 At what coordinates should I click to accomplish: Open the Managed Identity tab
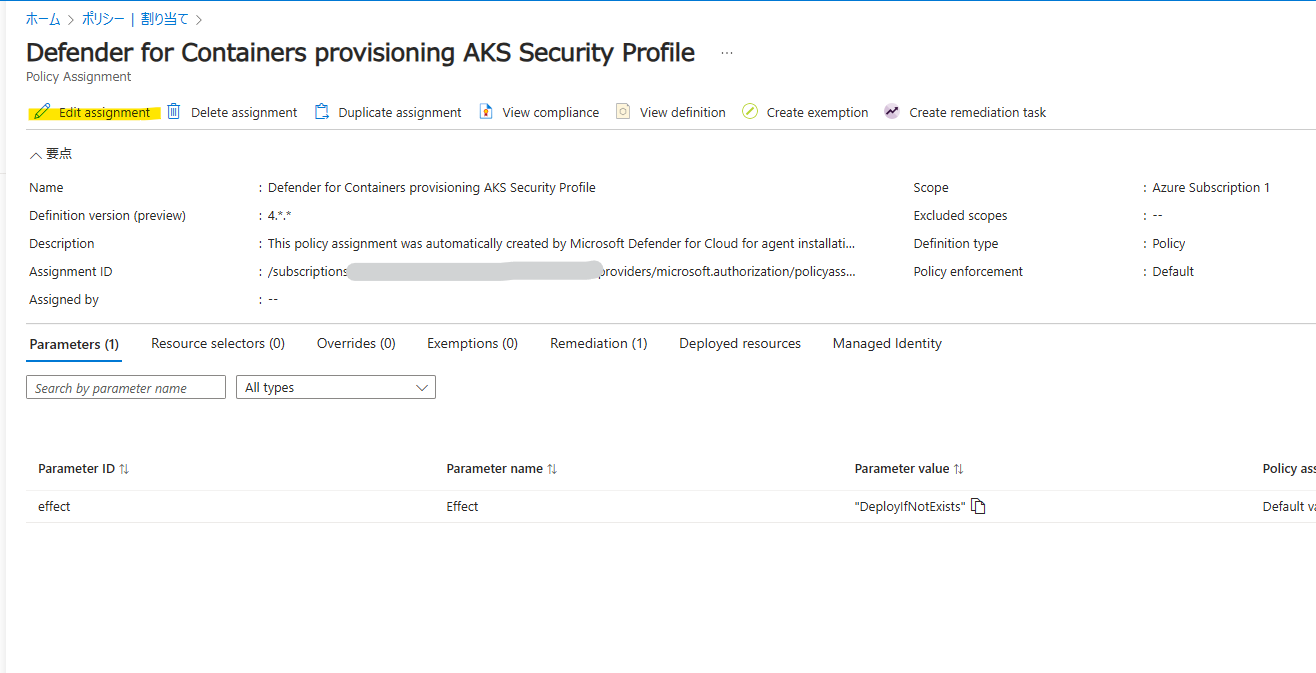coord(887,343)
